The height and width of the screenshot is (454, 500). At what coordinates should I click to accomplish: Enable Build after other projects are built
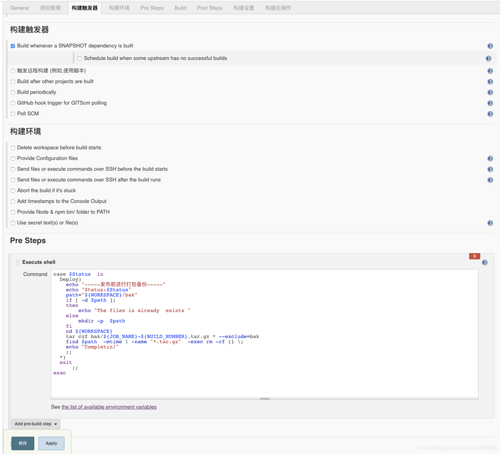point(13,82)
